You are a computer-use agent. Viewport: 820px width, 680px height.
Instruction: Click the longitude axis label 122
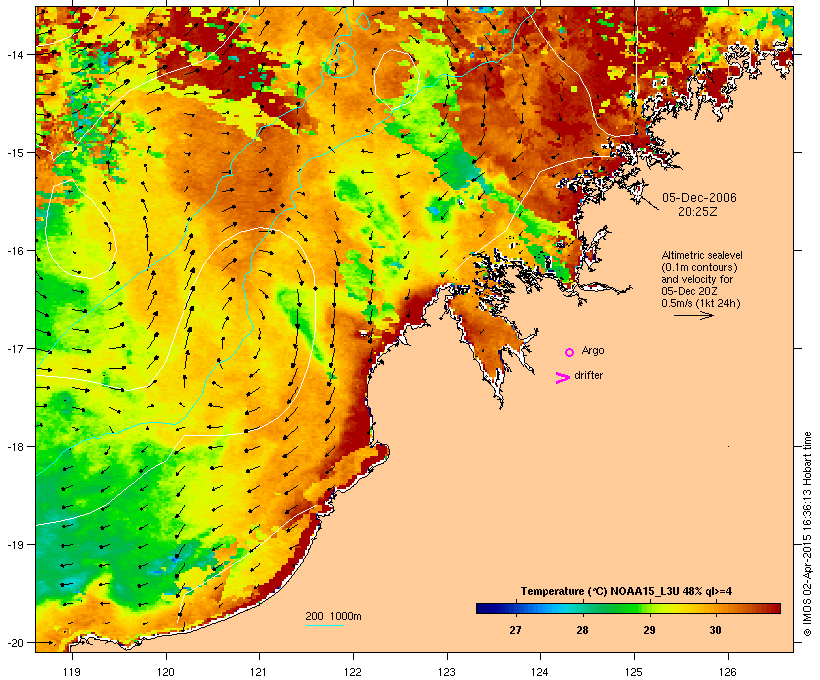pyautogui.click(x=353, y=672)
